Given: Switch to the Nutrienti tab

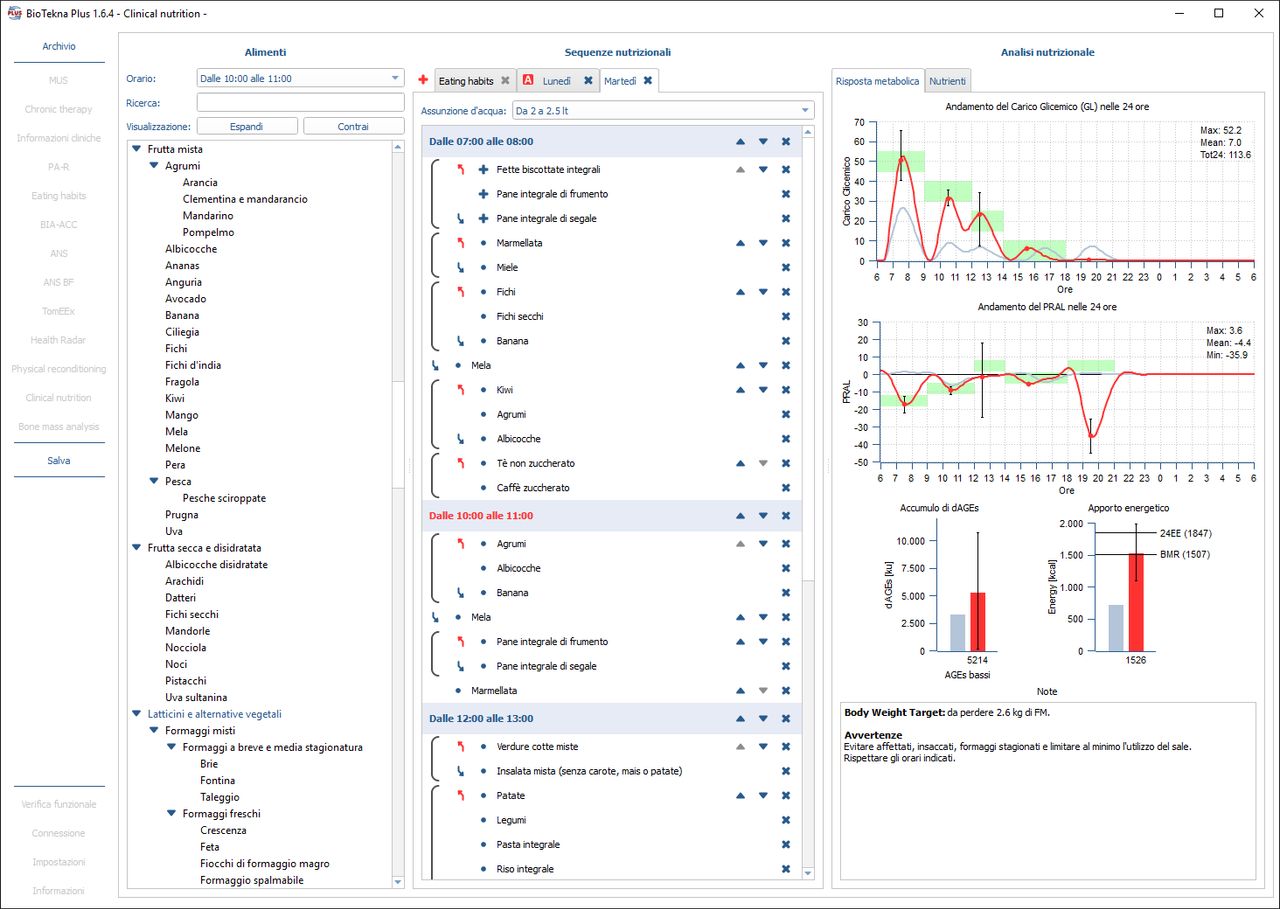Looking at the screenshot, I should pos(947,81).
